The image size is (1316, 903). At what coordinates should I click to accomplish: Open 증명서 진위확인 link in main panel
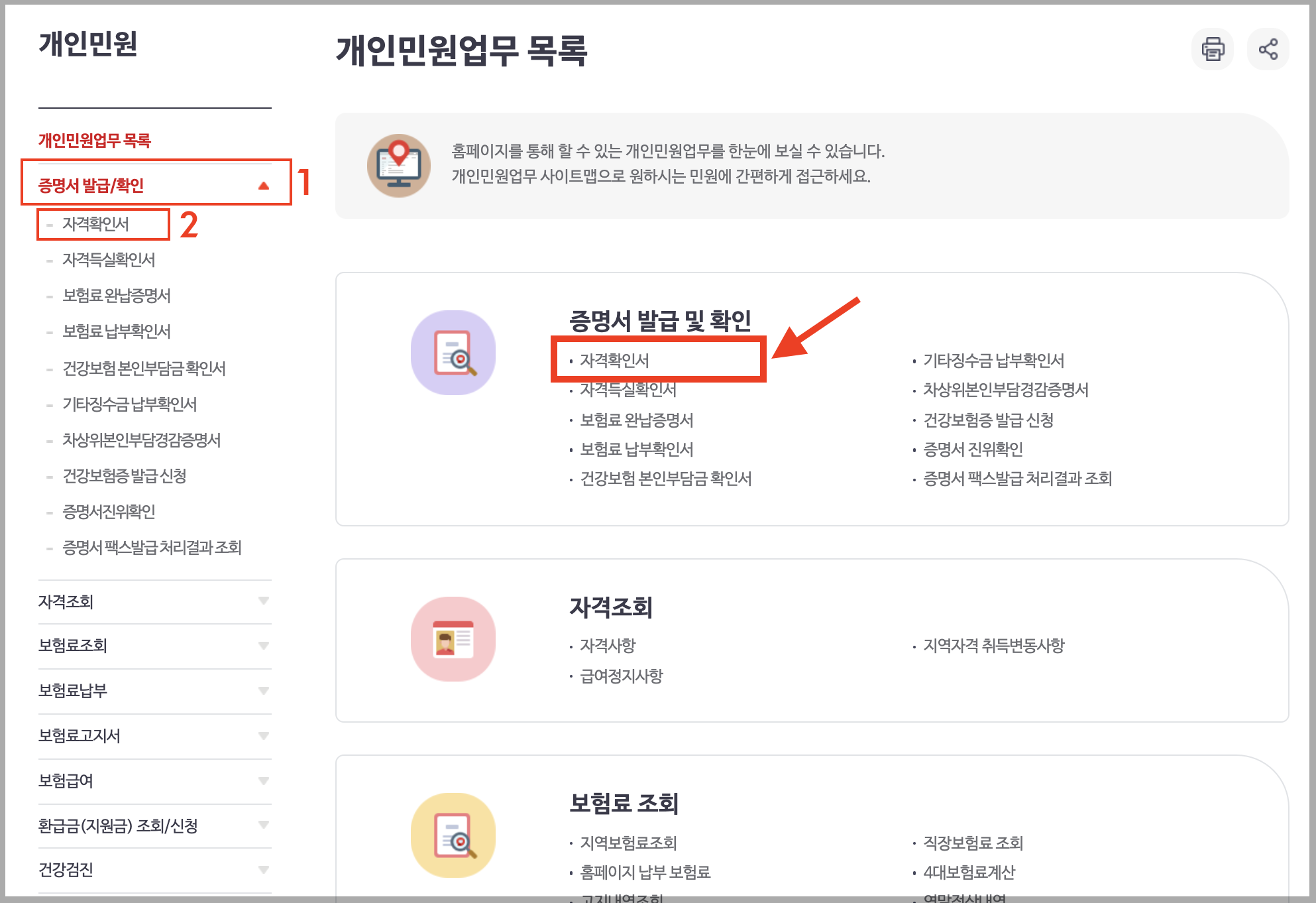(973, 450)
